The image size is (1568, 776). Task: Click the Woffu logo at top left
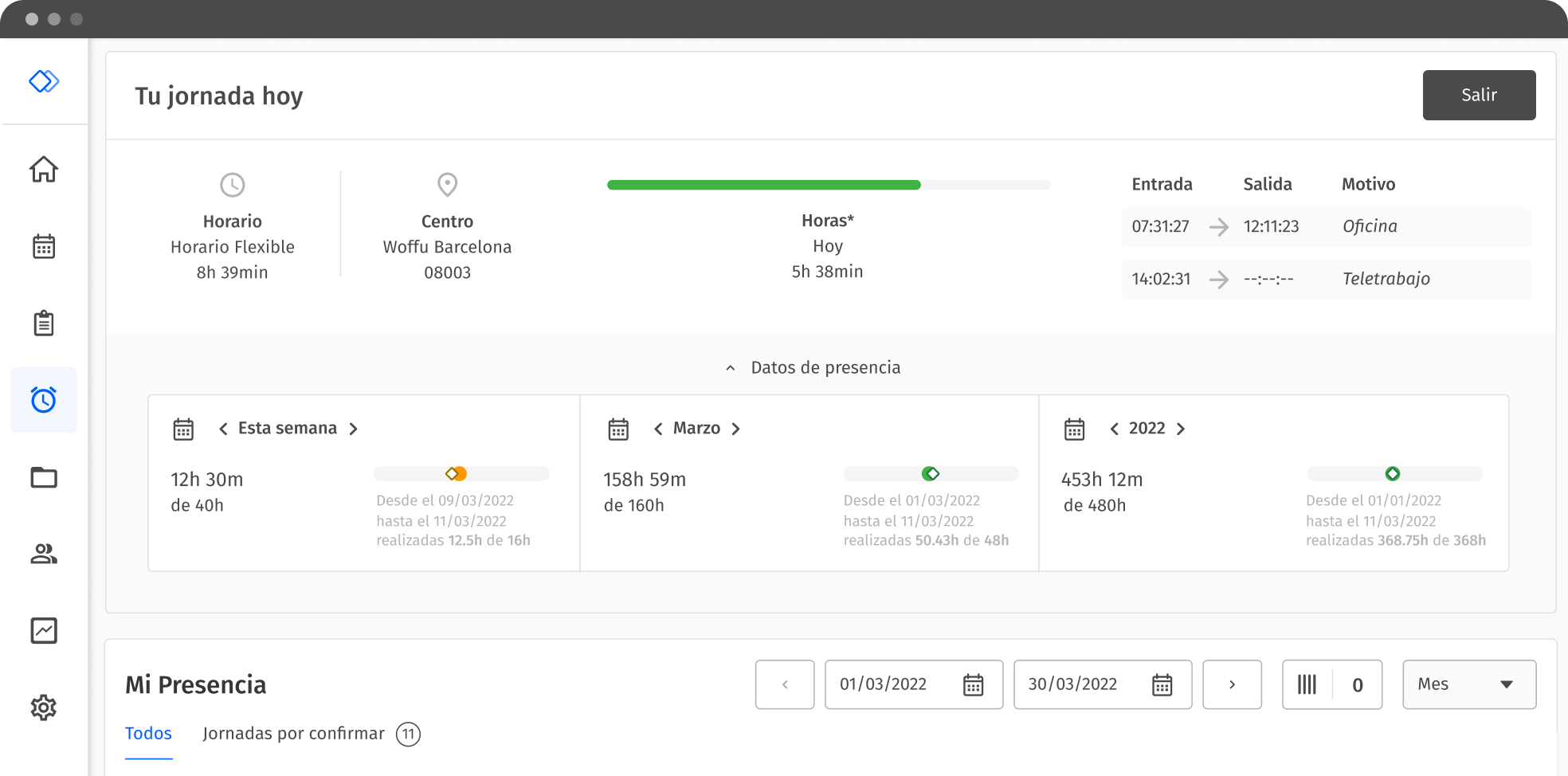[x=44, y=80]
